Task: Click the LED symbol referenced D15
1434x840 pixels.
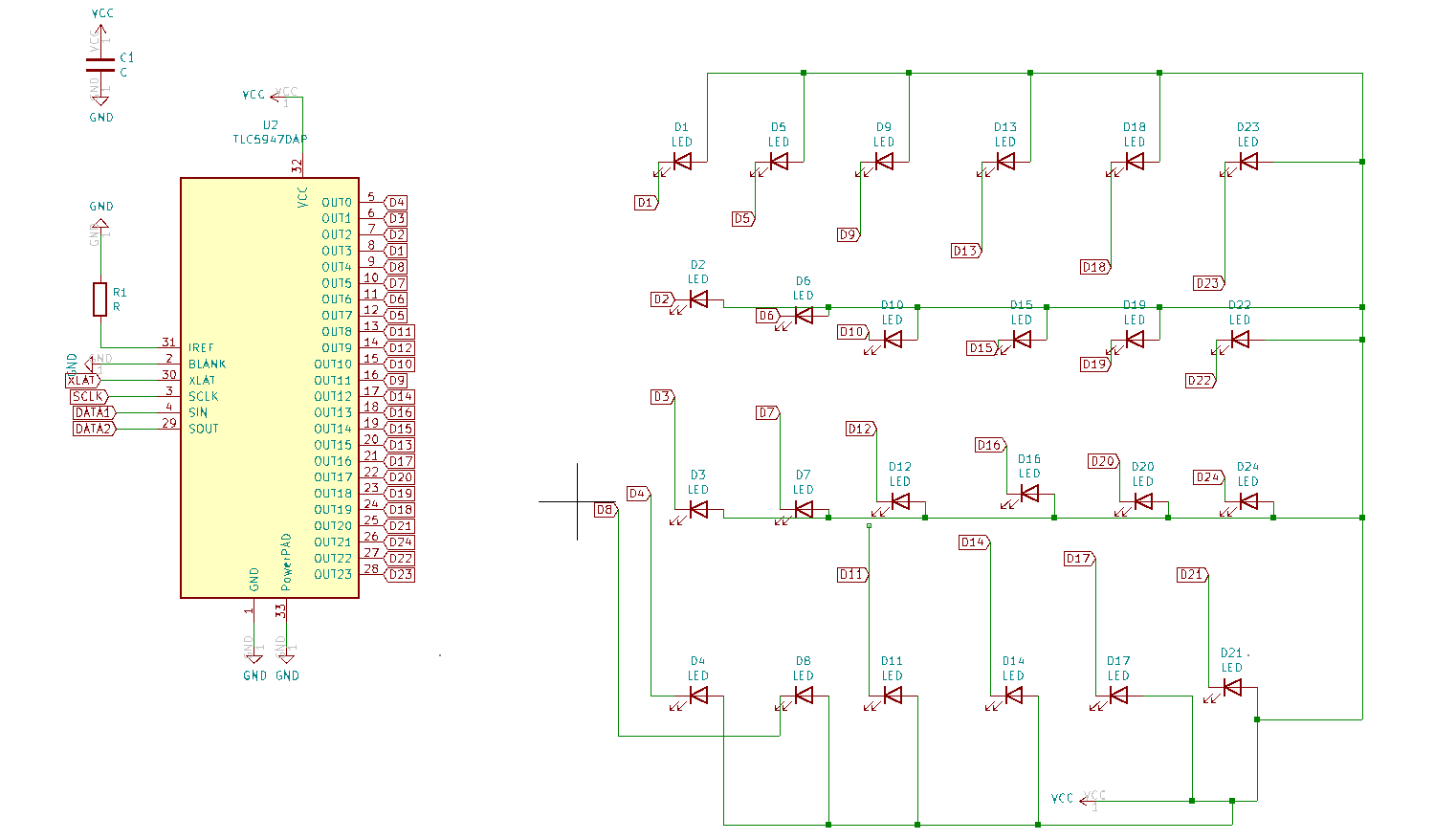Action: (1021, 340)
